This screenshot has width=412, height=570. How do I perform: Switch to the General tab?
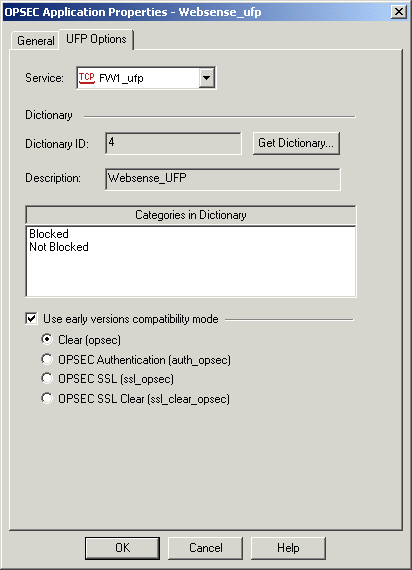(36, 41)
